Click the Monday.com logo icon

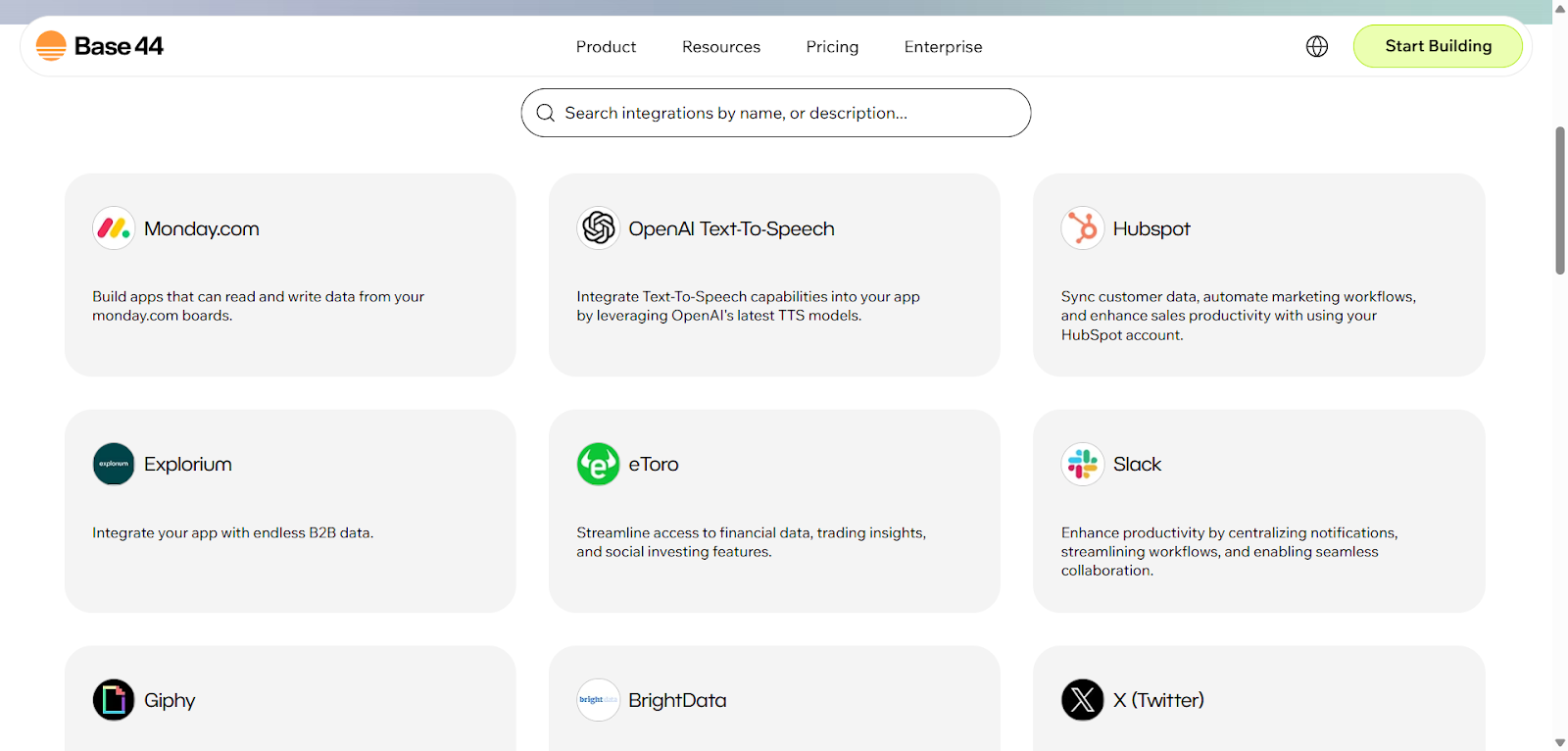tap(114, 228)
